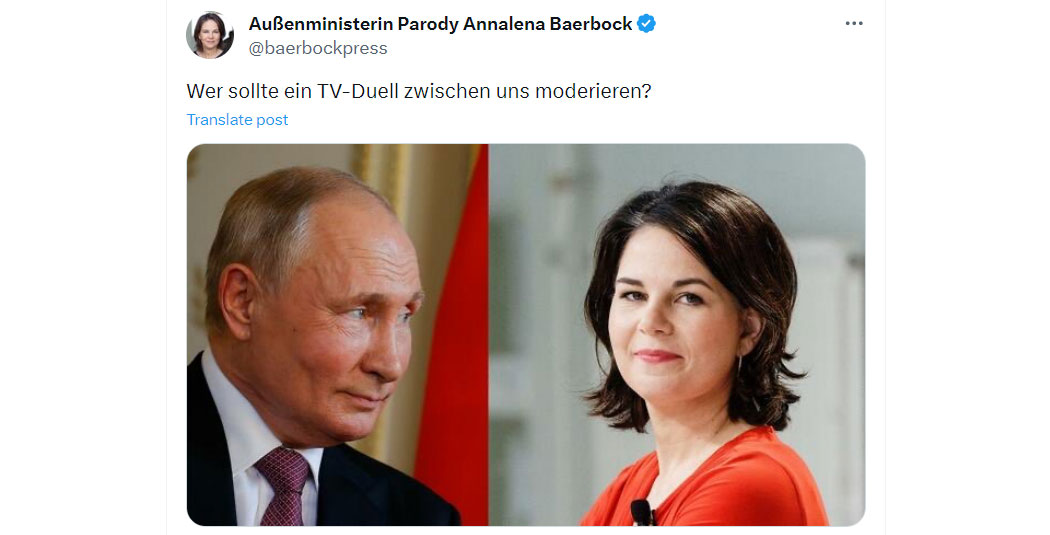Click the word moderieren in the post
The height and width of the screenshot is (535, 1050).
pos(593,90)
